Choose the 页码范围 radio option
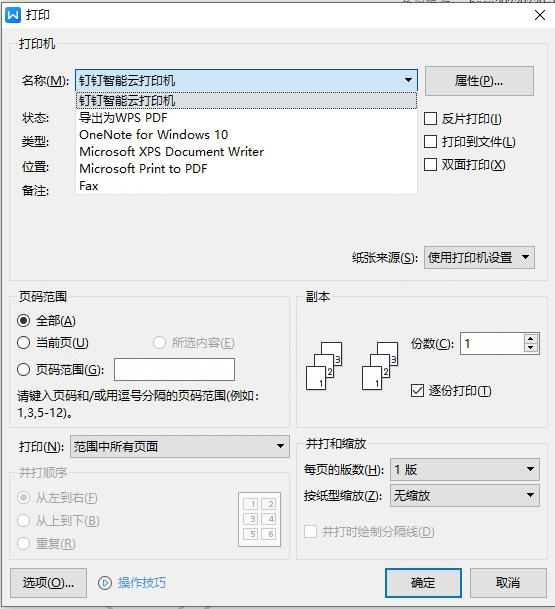Image resolution: width=555 pixels, height=609 pixels. pyautogui.click(x=23, y=369)
